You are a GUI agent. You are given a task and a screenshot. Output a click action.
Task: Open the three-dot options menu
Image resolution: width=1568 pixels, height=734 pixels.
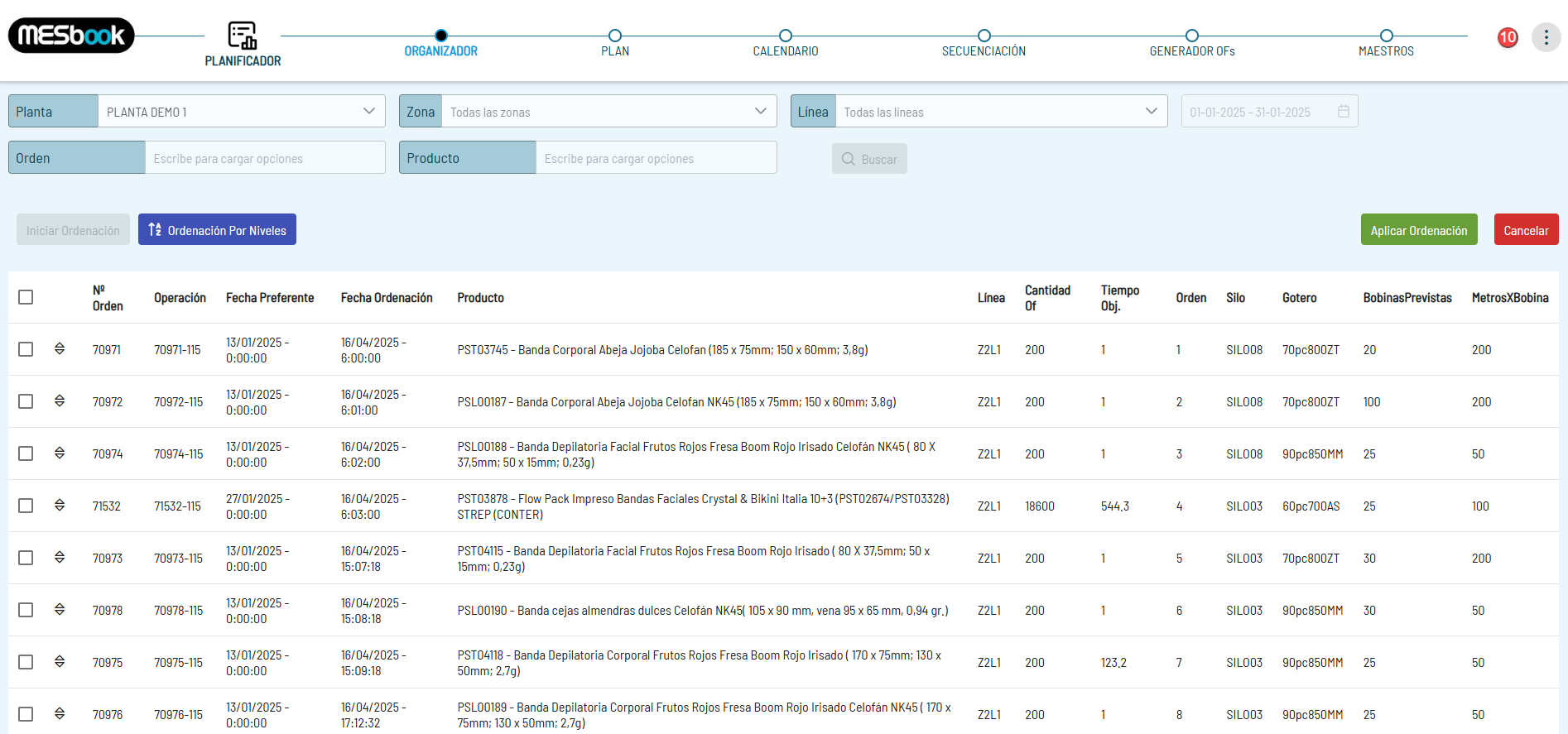coord(1545,37)
